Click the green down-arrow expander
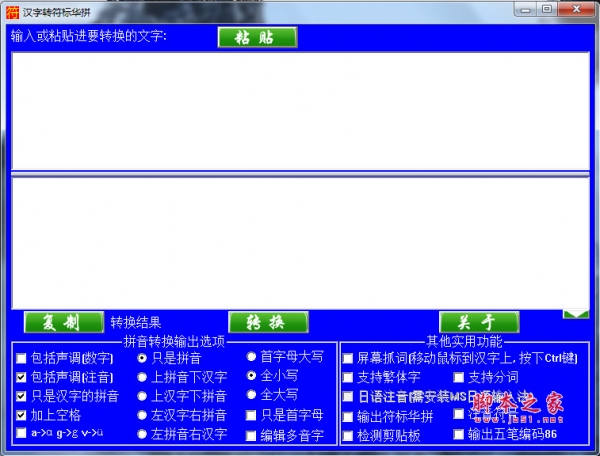 pyautogui.click(x=576, y=314)
